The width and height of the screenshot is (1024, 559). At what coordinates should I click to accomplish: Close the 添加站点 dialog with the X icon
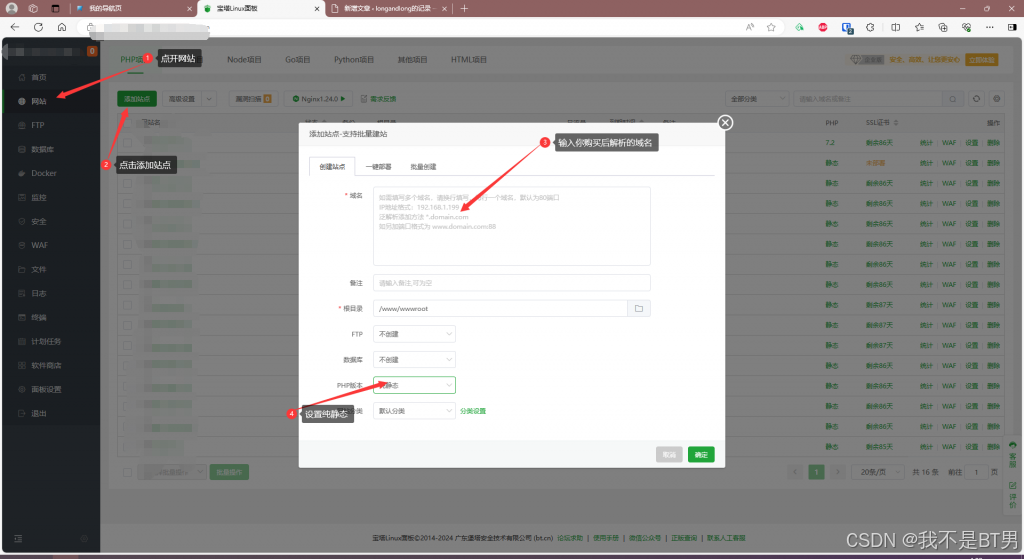(x=725, y=122)
